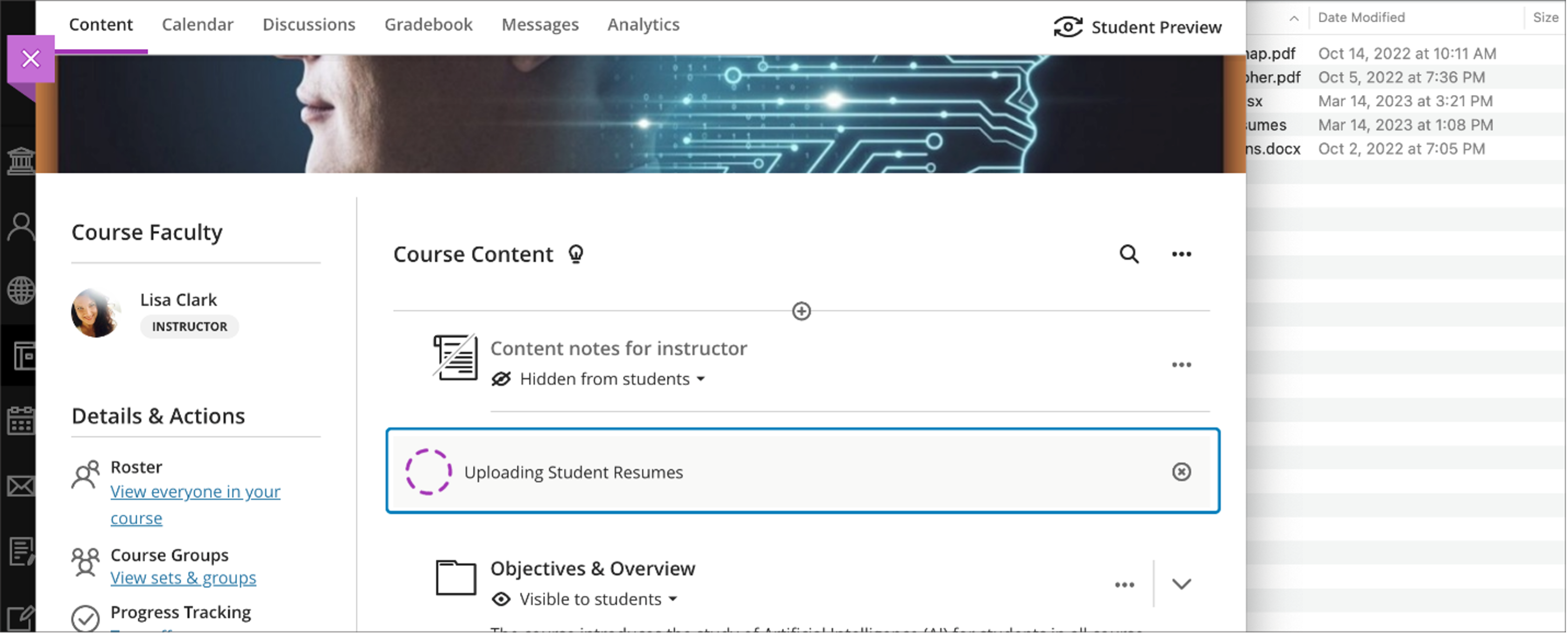Viewport: 1568px width, 634px height.
Task: Open the envelope Messages icon in the sidebar
Action: (x=21, y=486)
